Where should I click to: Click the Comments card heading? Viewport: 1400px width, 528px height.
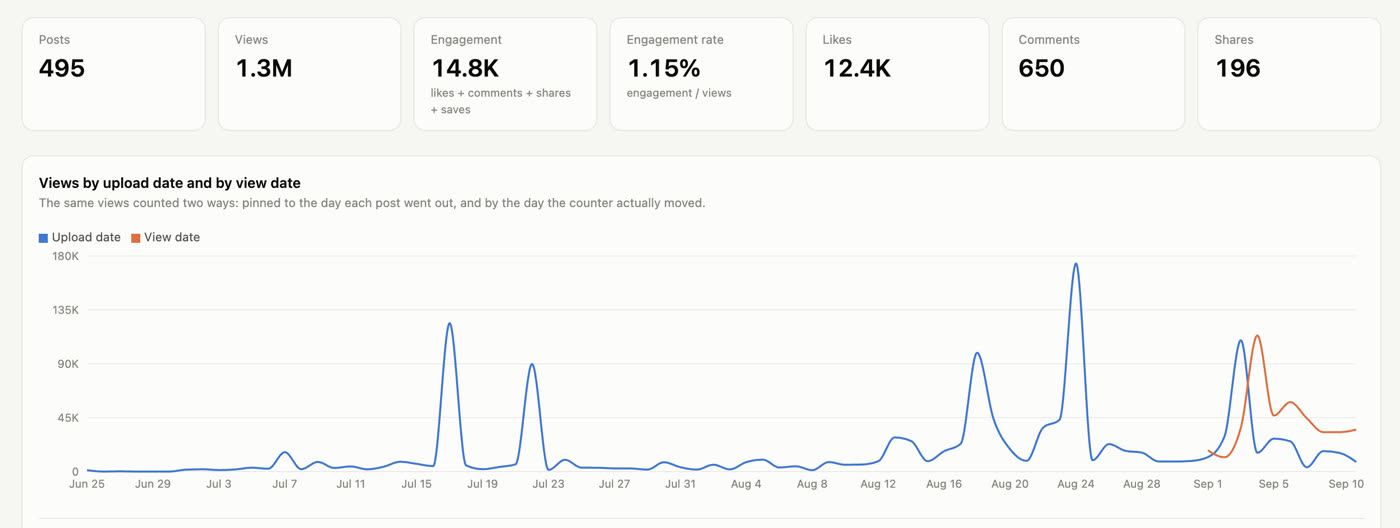pos(1049,40)
